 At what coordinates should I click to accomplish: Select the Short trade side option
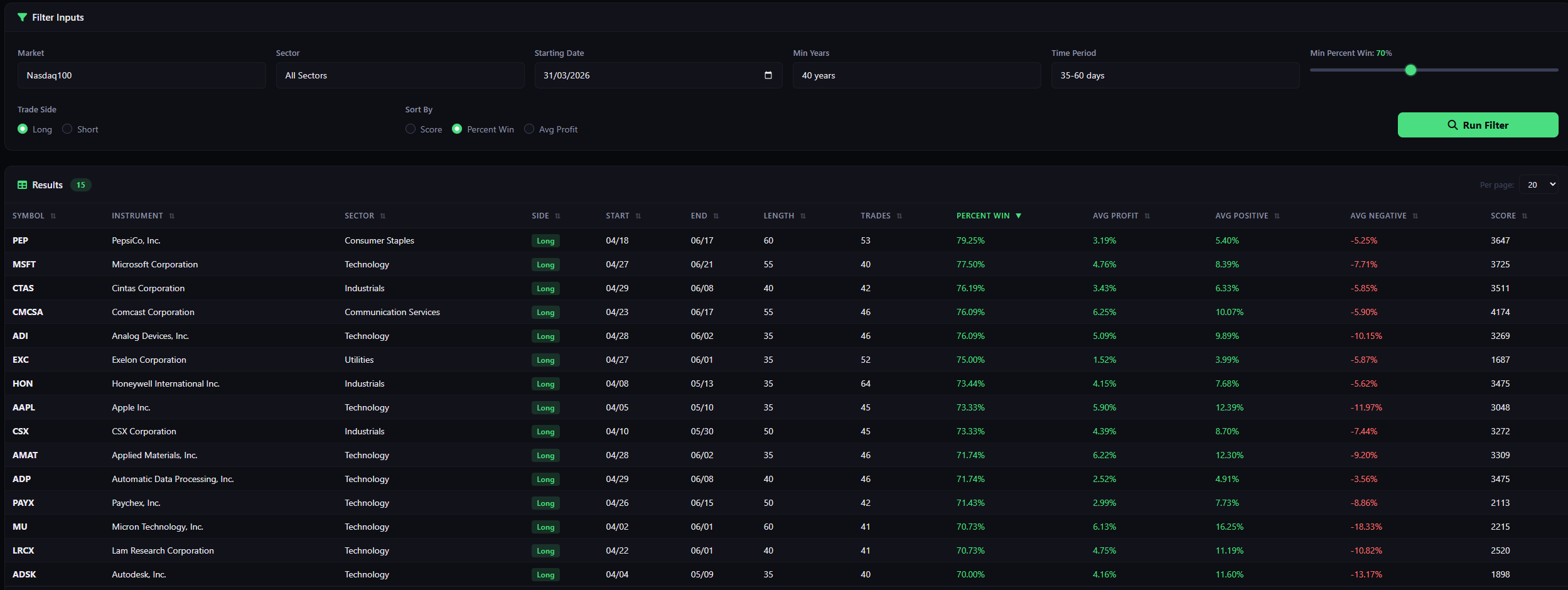[67, 129]
